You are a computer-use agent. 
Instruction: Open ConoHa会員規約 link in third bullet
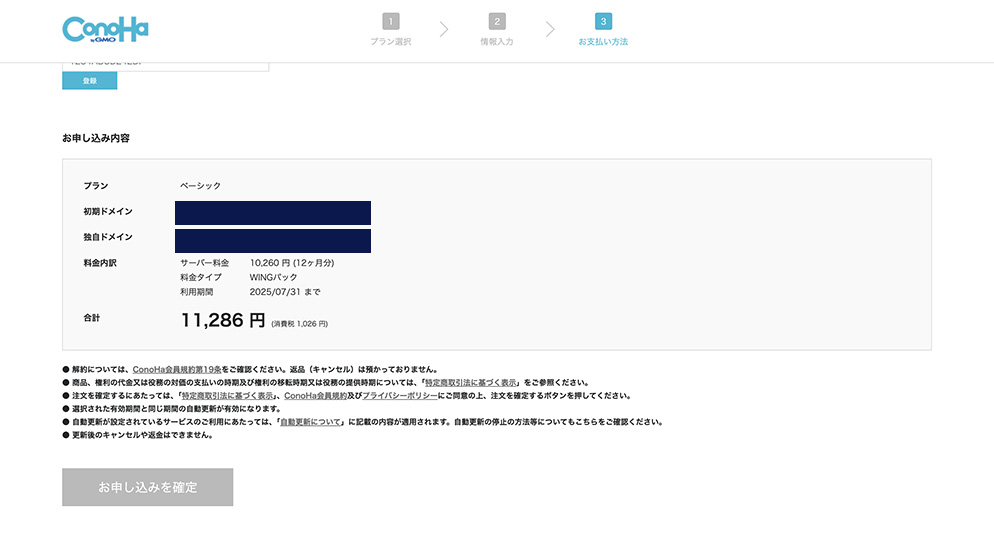point(315,396)
